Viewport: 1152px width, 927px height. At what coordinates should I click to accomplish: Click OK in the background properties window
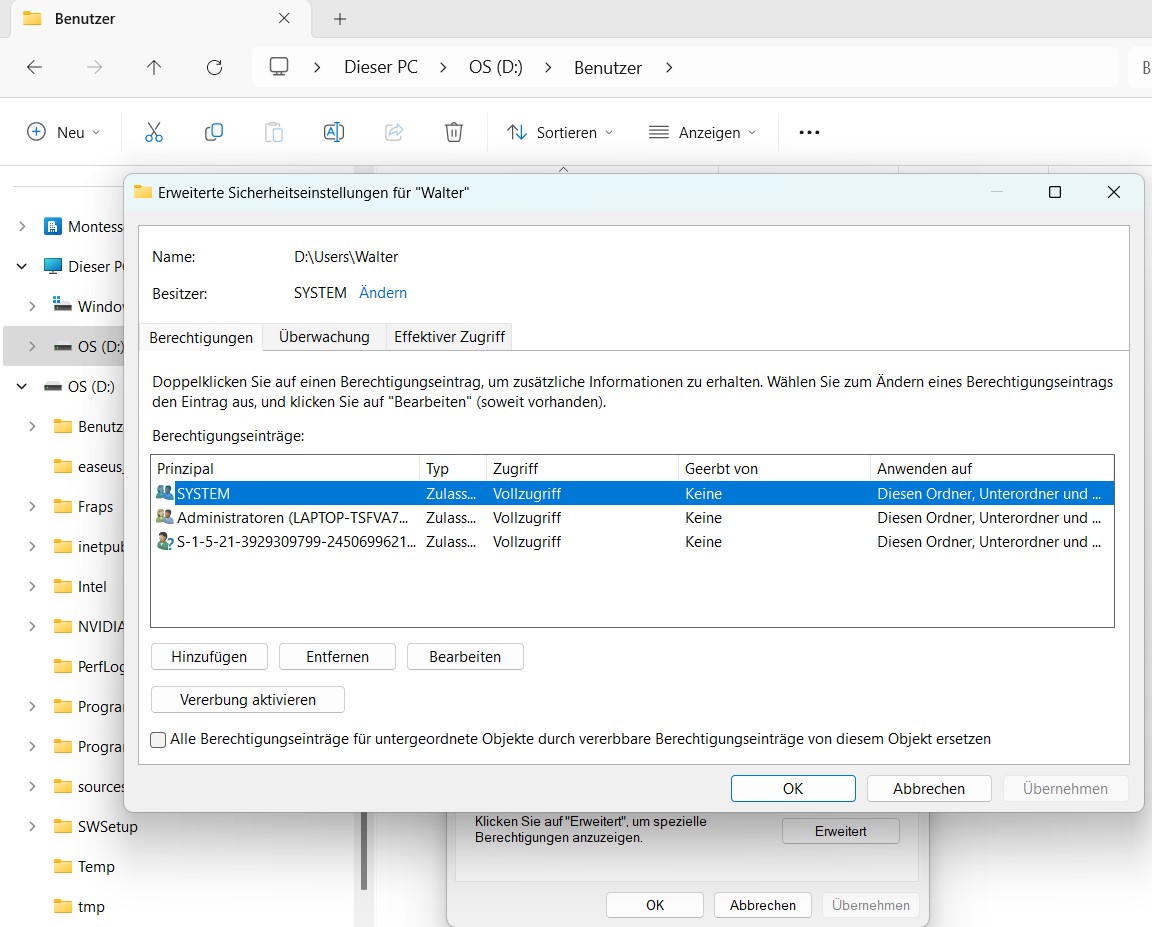click(655, 905)
